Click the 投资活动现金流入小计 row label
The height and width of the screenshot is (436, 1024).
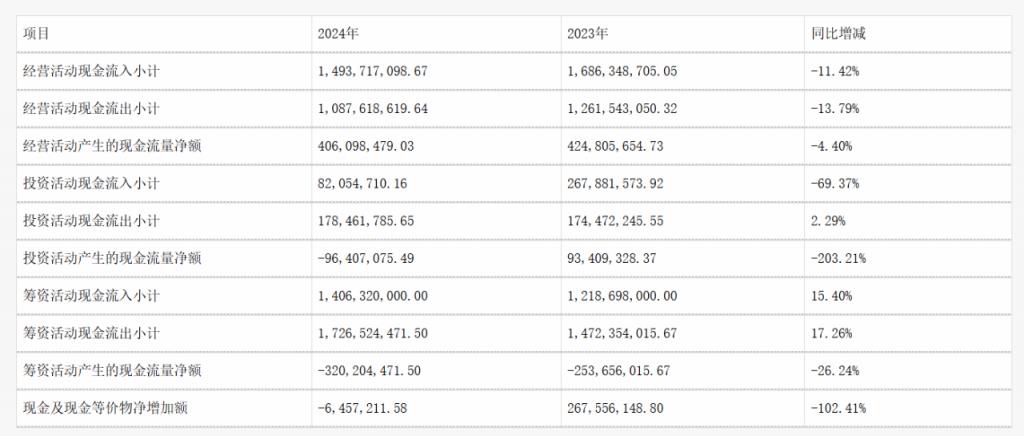tap(91, 183)
